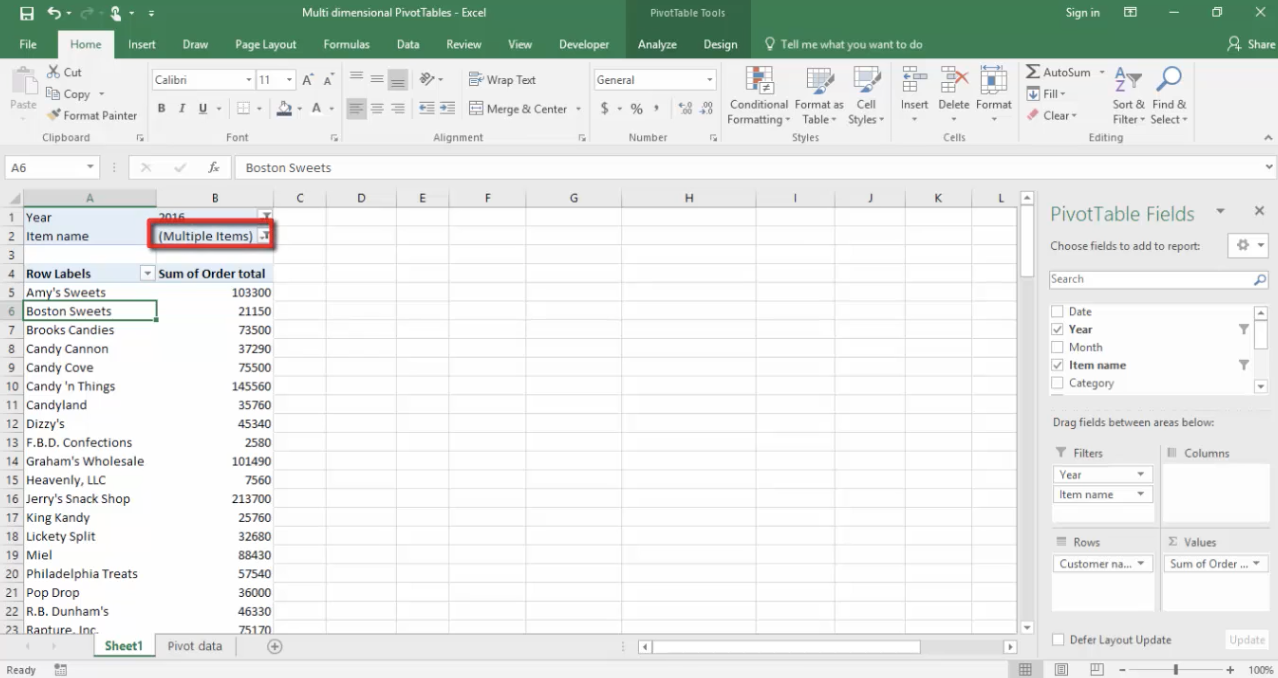Click the Center alignment icon
Screen dimensions: 1278x678
point(377,109)
